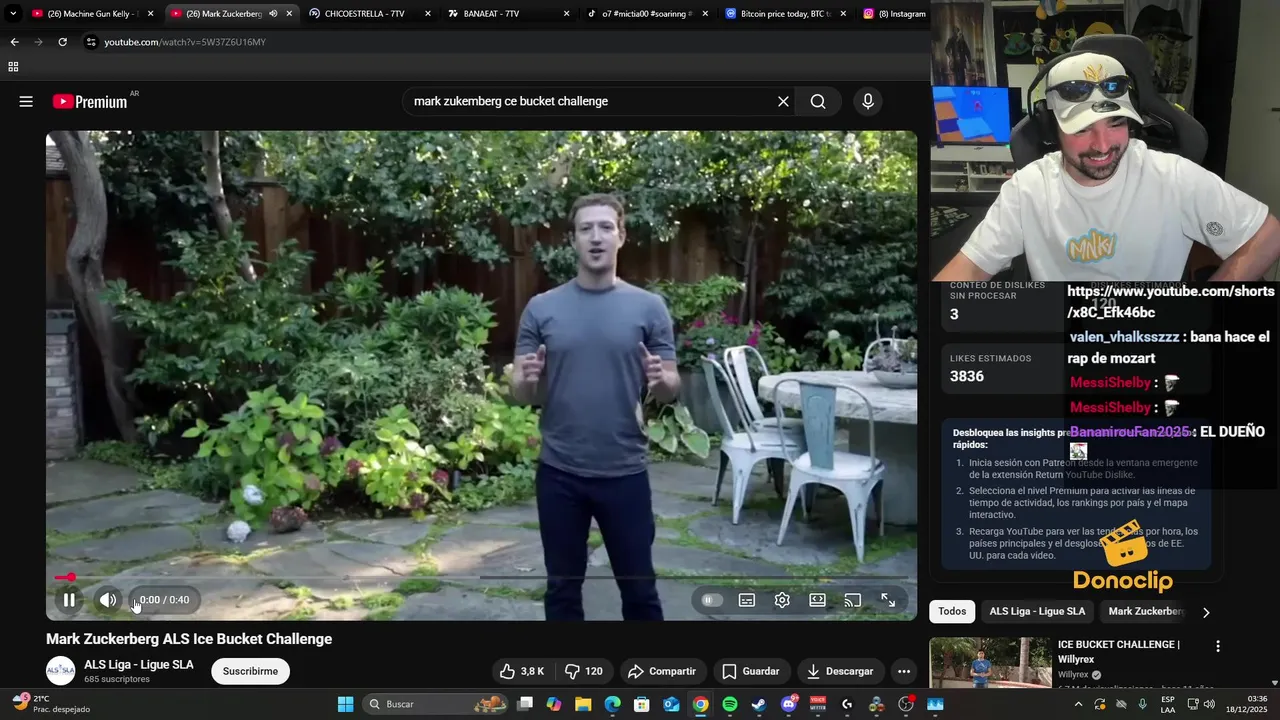
Task: Open Voicemeeter from the taskbar
Action: (x=818, y=704)
